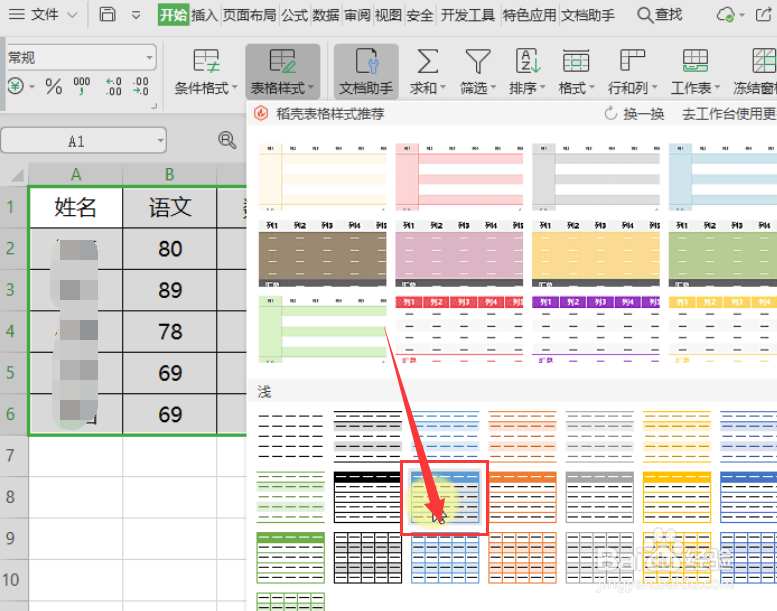Screen dimensions: 777x611
Task: Click the 表格样式 button
Action: click(x=282, y=72)
